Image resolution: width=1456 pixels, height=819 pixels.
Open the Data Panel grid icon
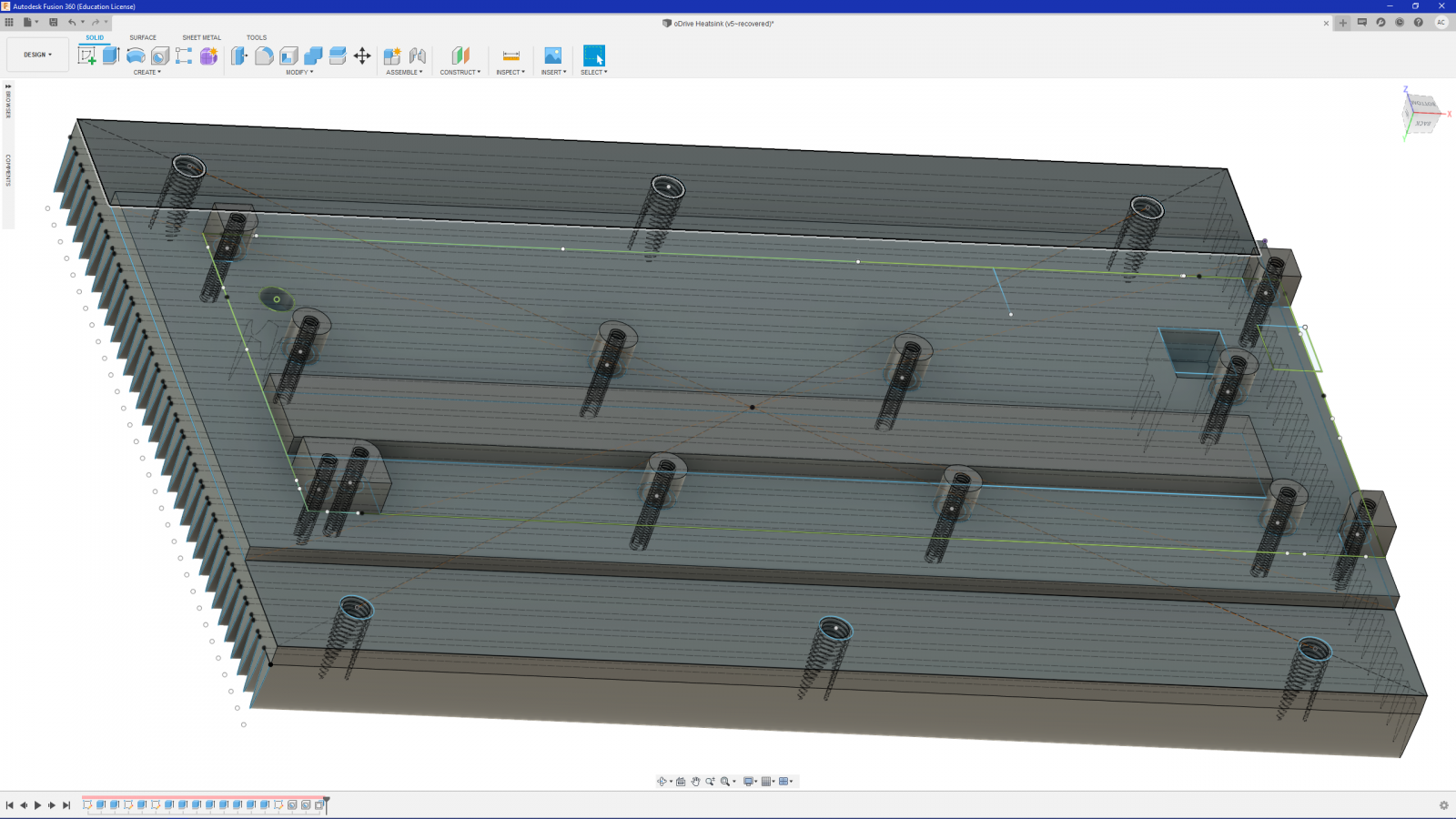tap(9, 23)
